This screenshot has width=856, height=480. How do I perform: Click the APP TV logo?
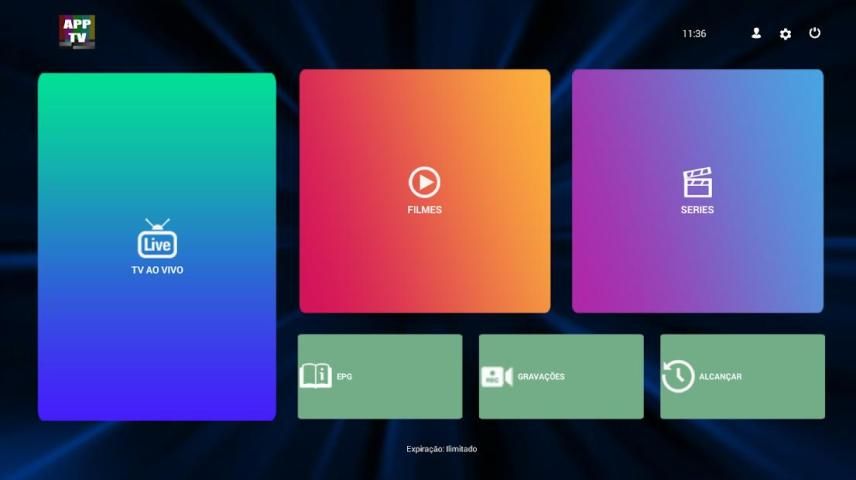77,31
